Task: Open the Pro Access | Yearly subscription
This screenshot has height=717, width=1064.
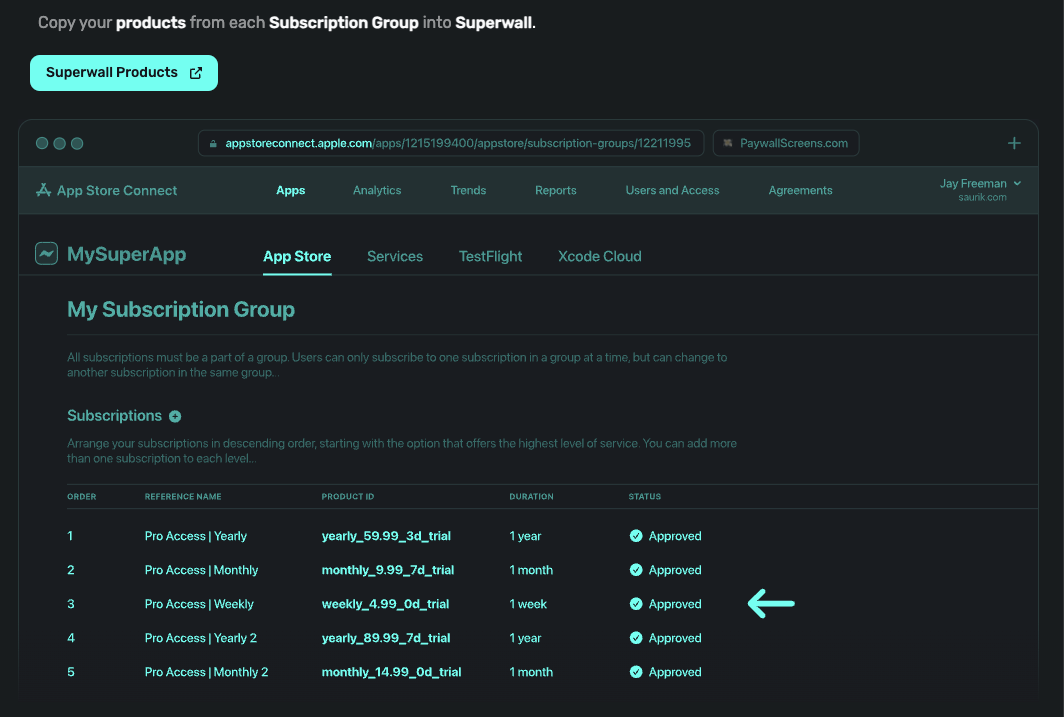Action: pos(195,536)
